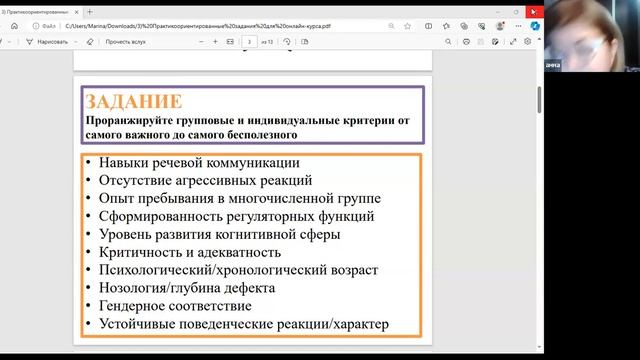640x360 pixels.
Task: Expand the Нарисовать tool options arrow
Action: (76, 42)
